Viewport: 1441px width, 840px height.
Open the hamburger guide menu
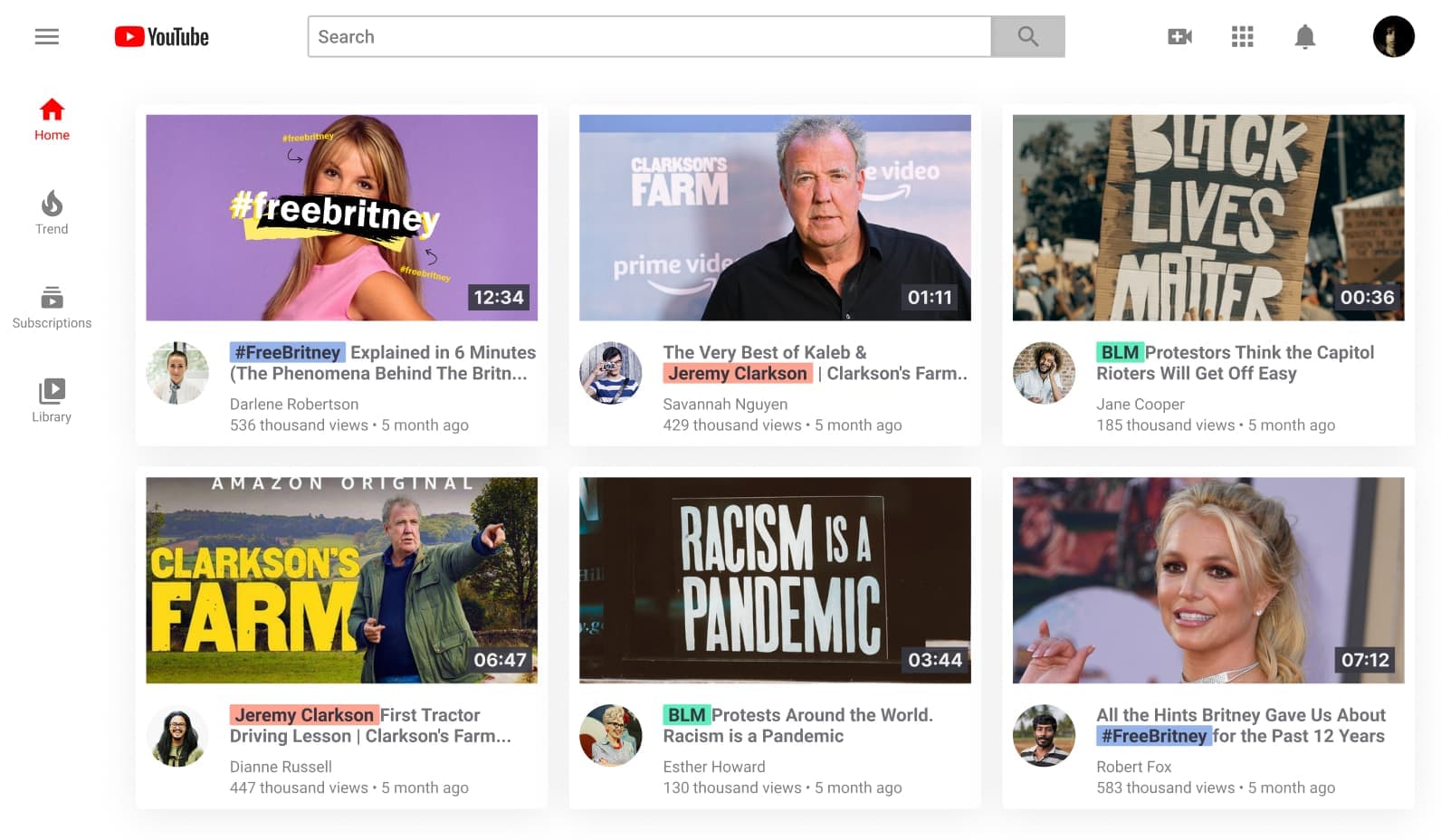tap(47, 36)
